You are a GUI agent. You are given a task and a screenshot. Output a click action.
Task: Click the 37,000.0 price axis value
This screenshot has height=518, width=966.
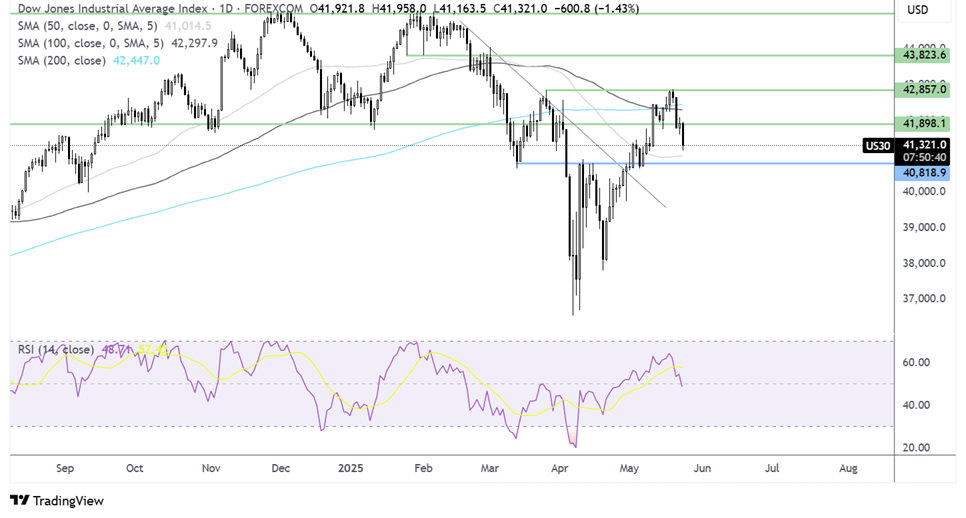924,299
